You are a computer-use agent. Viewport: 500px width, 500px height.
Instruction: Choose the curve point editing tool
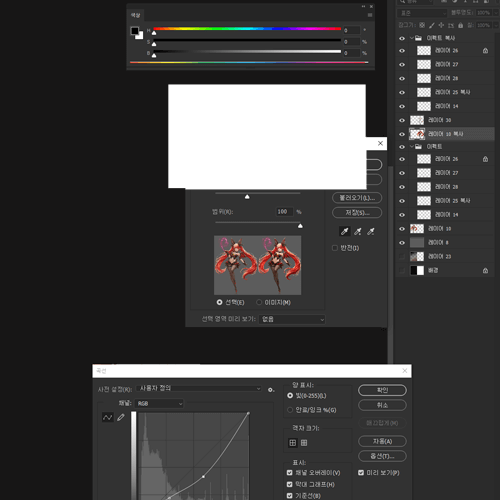coord(107,417)
